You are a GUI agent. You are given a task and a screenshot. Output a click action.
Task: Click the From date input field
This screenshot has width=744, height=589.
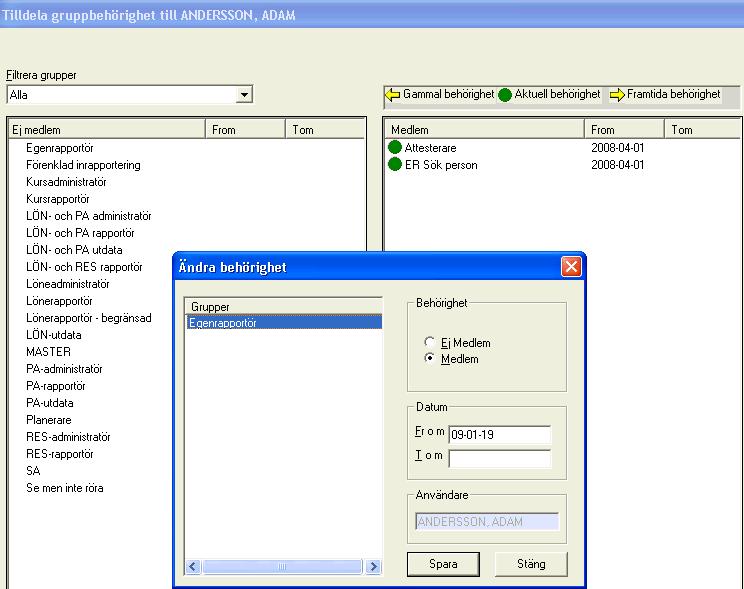click(x=500, y=434)
